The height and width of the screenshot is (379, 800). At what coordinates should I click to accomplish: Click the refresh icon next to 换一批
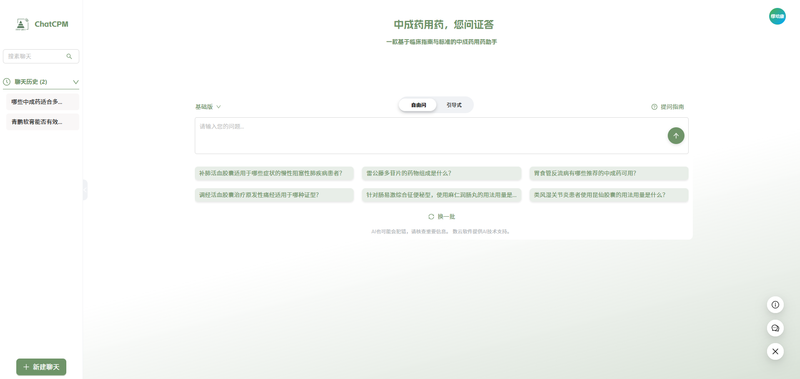(x=431, y=217)
